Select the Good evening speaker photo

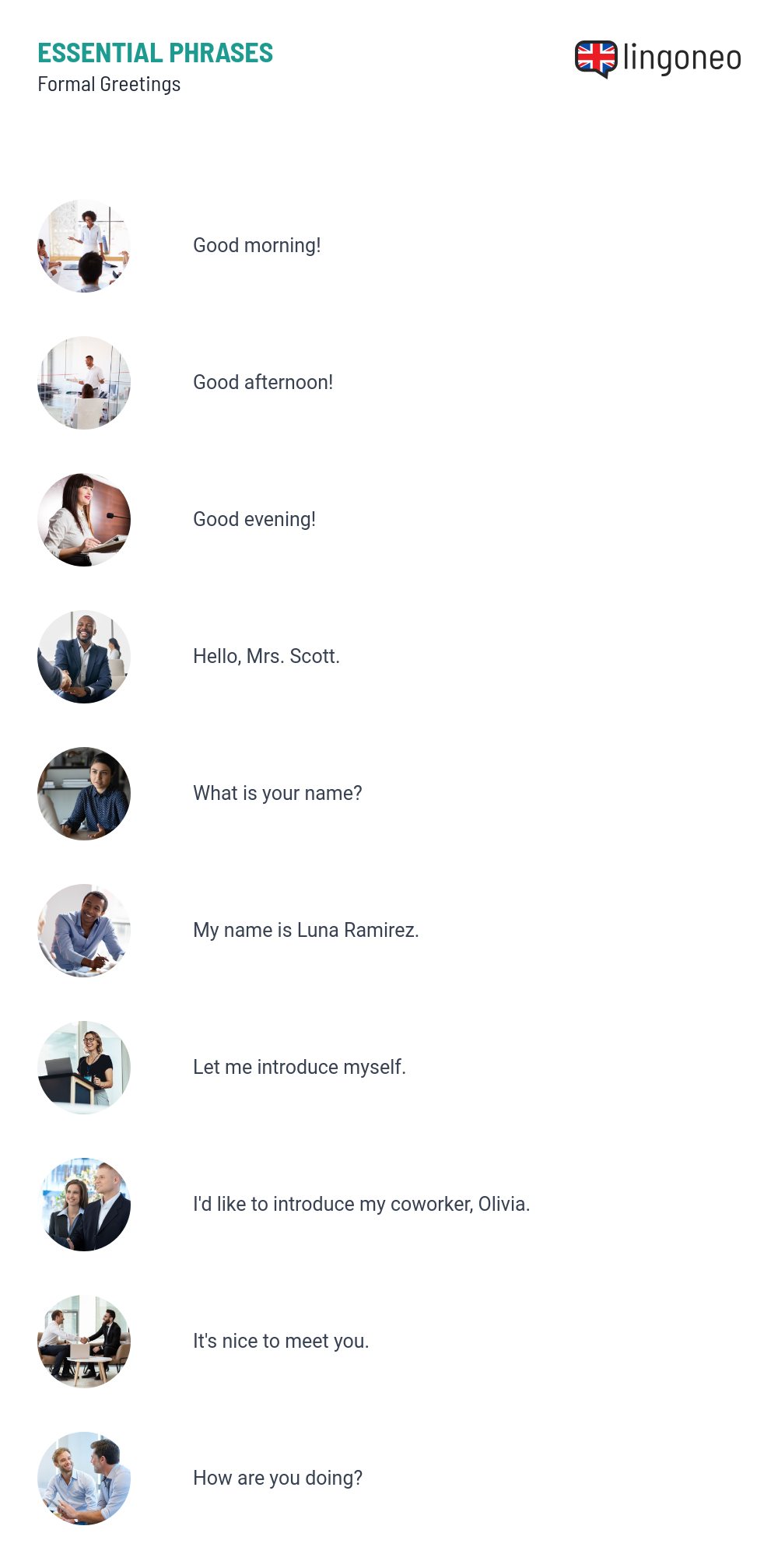coord(84,520)
